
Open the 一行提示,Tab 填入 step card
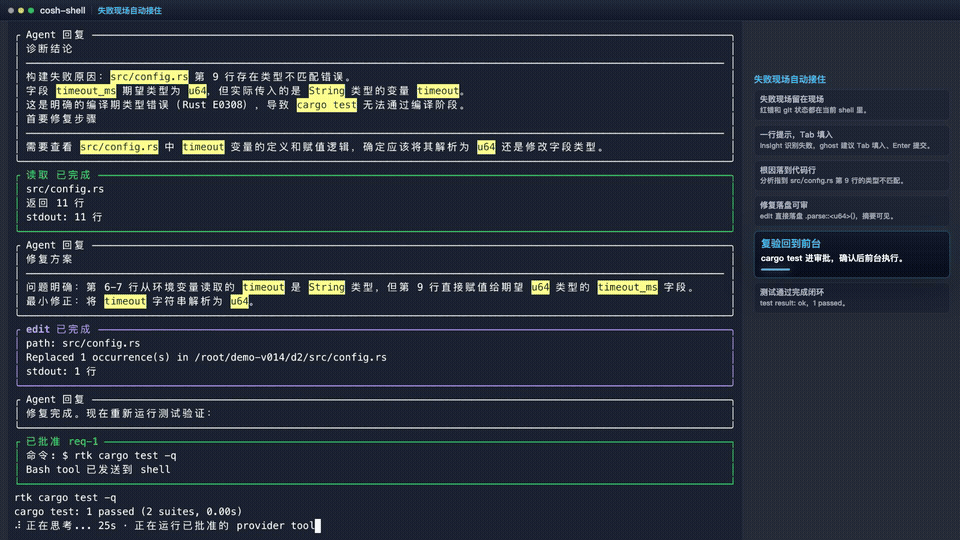pyautogui.click(x=851, y=140)
